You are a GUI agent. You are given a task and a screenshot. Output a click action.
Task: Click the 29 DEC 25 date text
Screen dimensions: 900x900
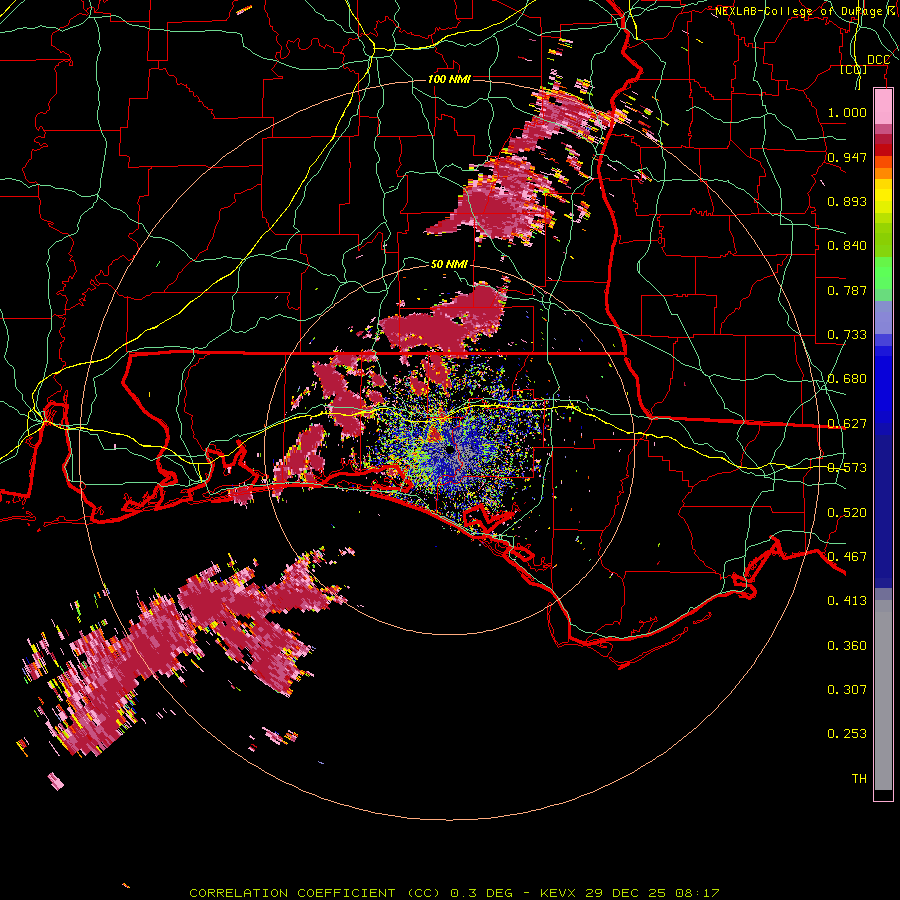(x=627, y=893)
